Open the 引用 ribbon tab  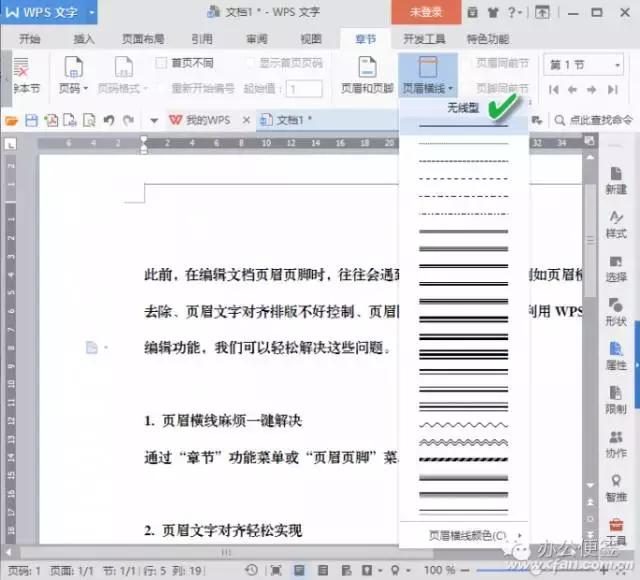pyautogui.click(x=202, y=39)
